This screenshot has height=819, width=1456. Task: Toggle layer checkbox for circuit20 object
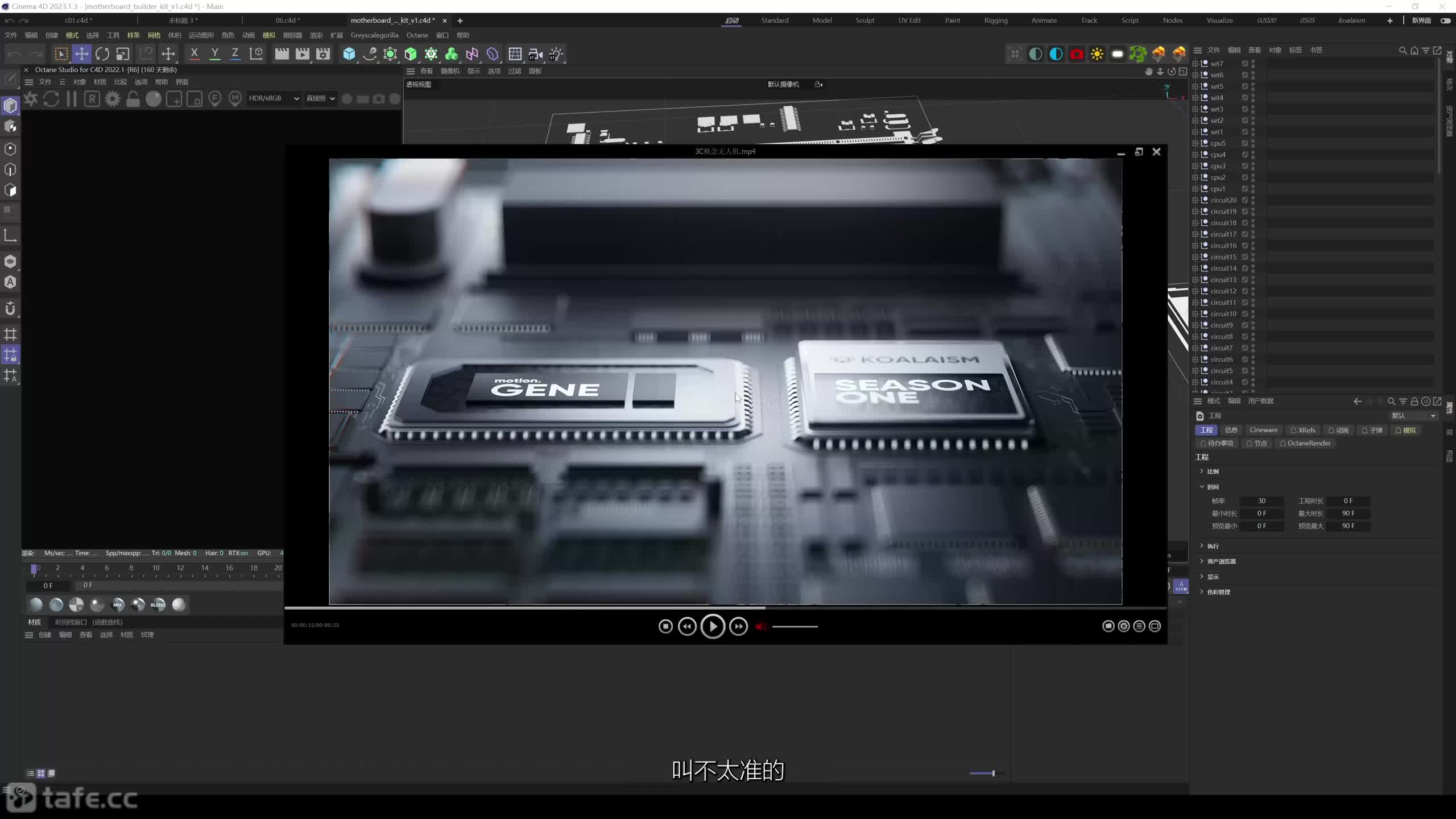(1244, 200)
